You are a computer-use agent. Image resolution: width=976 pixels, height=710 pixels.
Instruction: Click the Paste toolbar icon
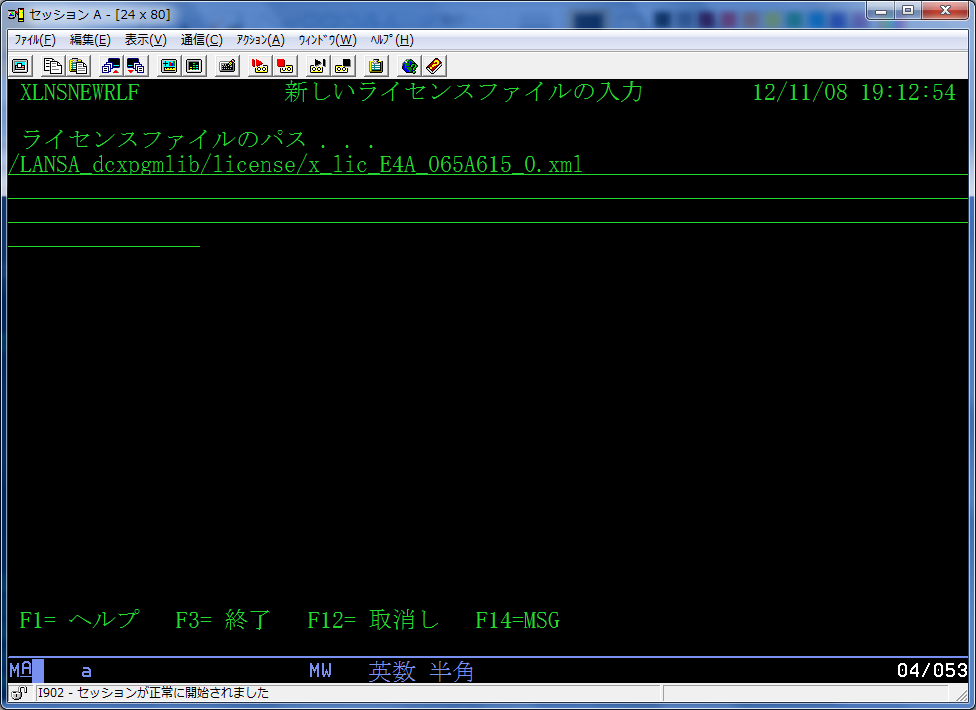77,66
